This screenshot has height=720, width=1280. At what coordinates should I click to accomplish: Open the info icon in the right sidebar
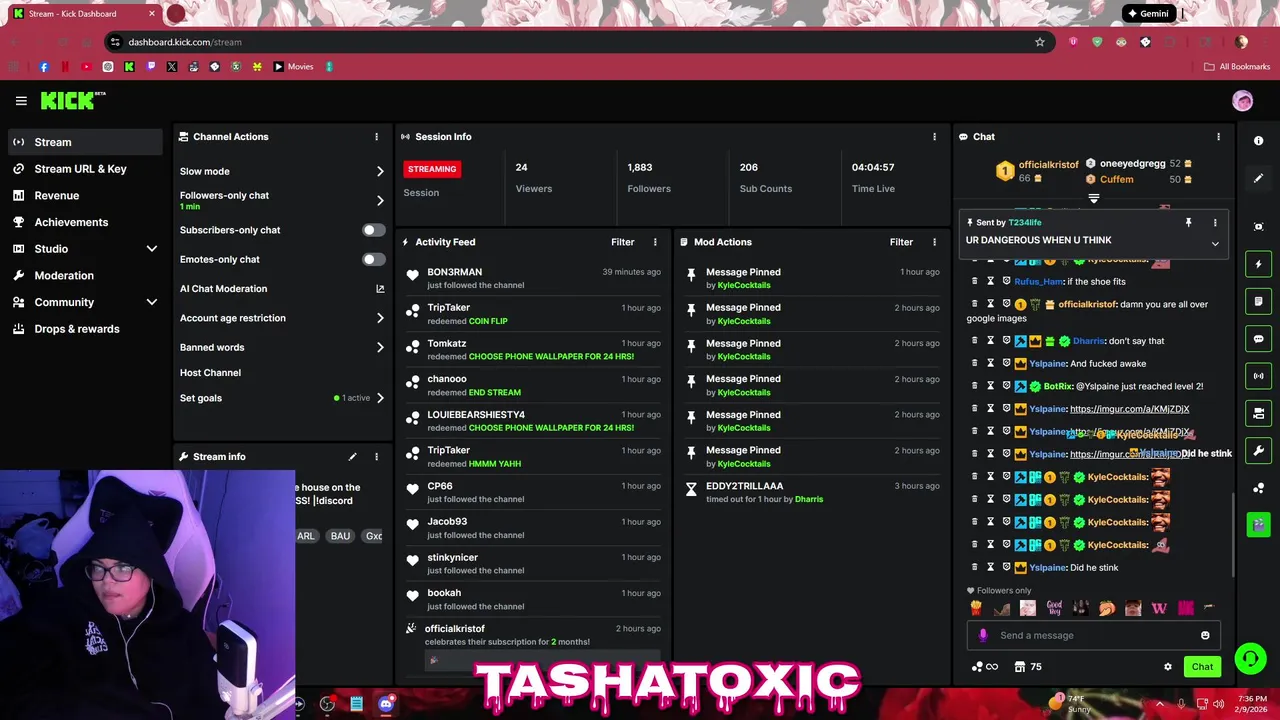pos(1259,141)
